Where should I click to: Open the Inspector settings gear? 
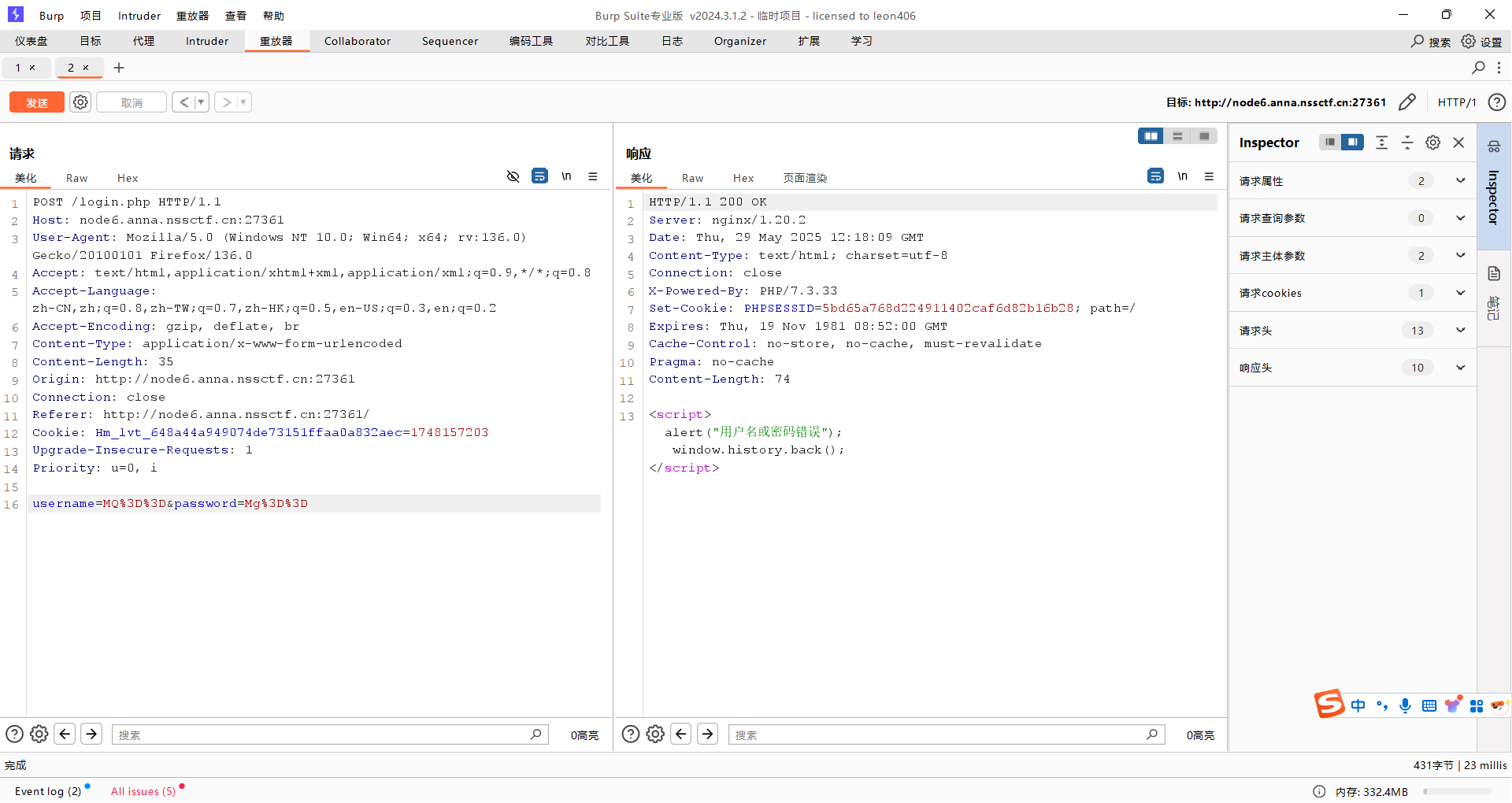tap(1432, 142)
